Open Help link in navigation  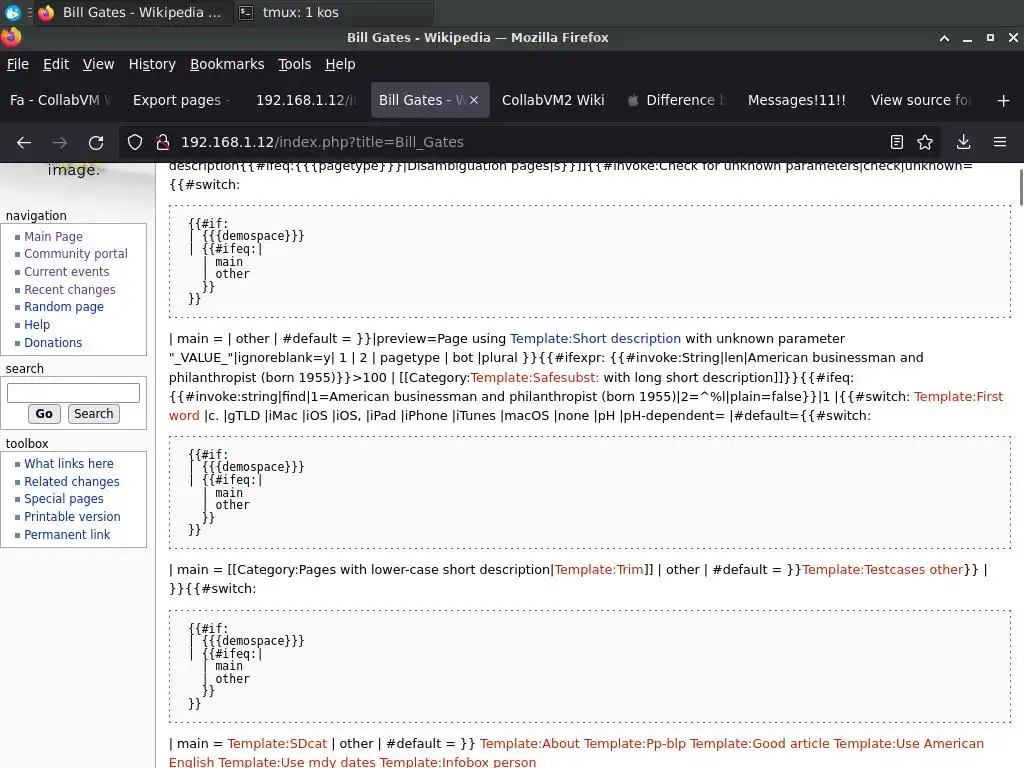click(x=37, y=325)
